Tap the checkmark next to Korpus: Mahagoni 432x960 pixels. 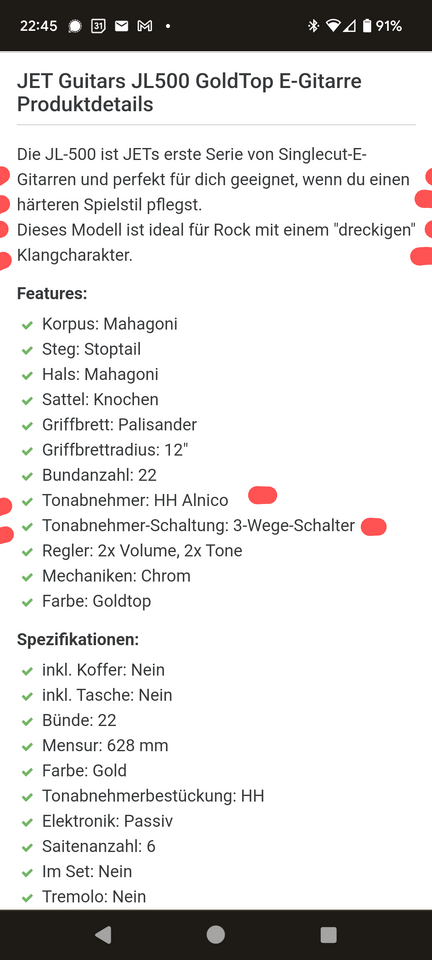pos(27,324)
